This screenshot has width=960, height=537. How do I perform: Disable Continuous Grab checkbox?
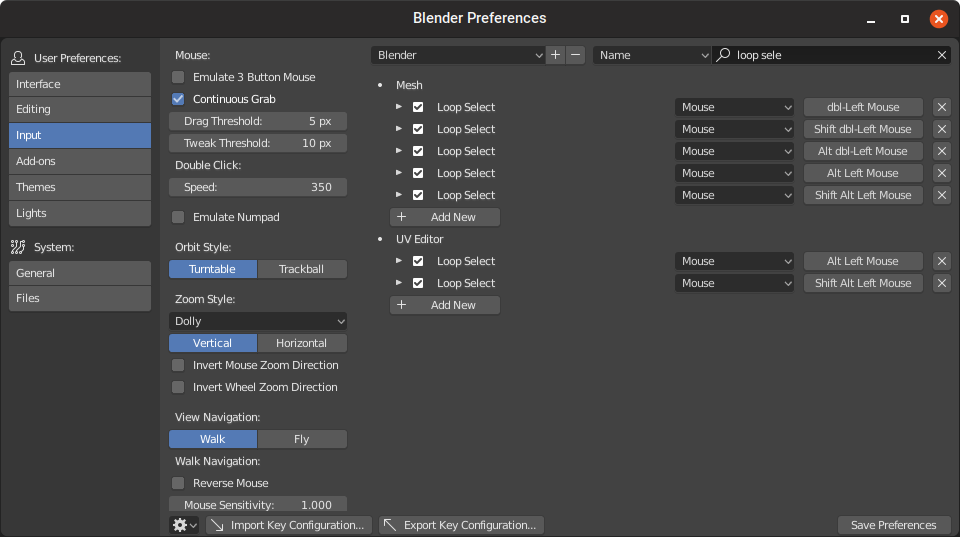(x=178, y=99)
